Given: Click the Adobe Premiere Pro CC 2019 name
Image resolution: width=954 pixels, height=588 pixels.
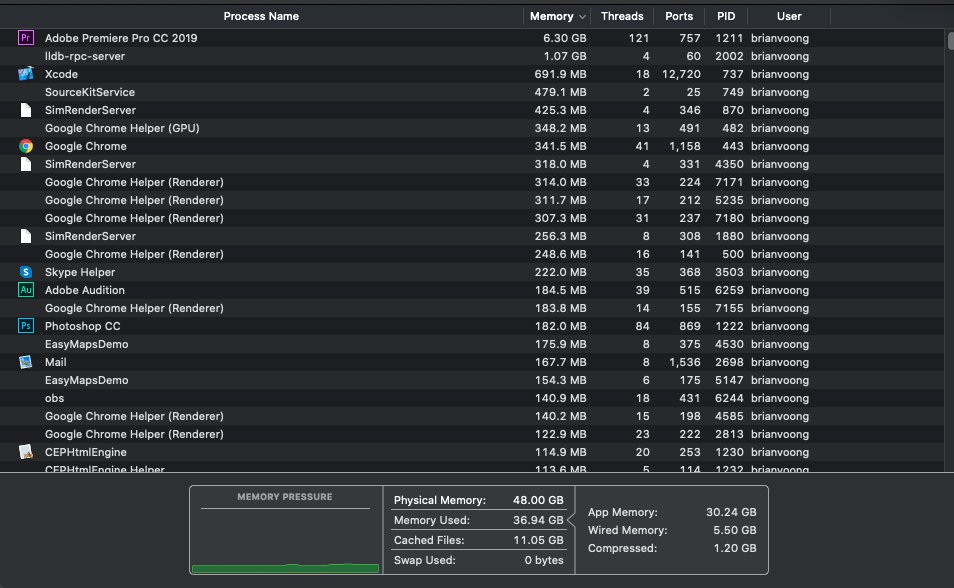Looking at the screenshot, I should (x=121, y=38).
